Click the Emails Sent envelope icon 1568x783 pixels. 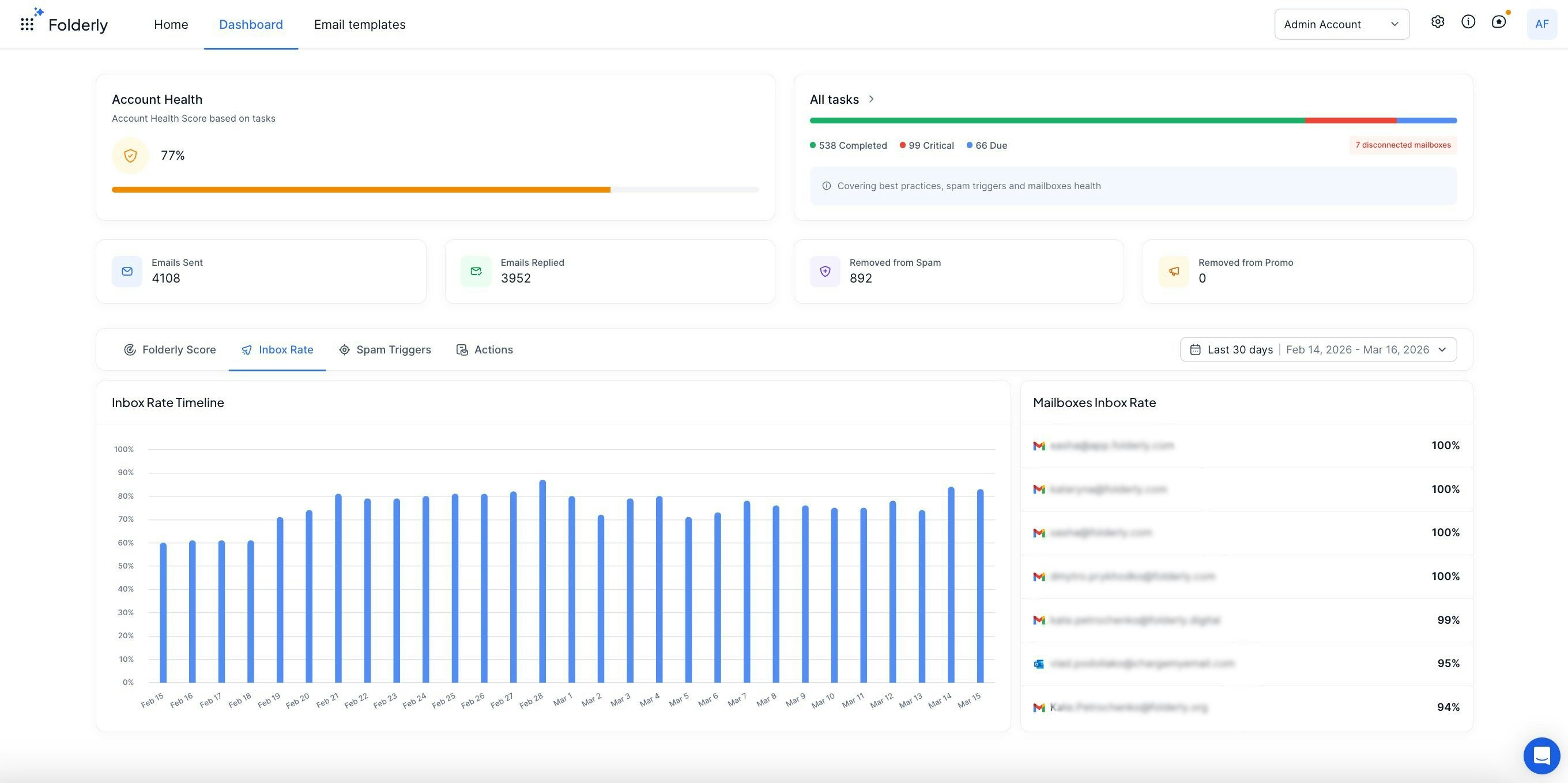click(x=127, y=272)
